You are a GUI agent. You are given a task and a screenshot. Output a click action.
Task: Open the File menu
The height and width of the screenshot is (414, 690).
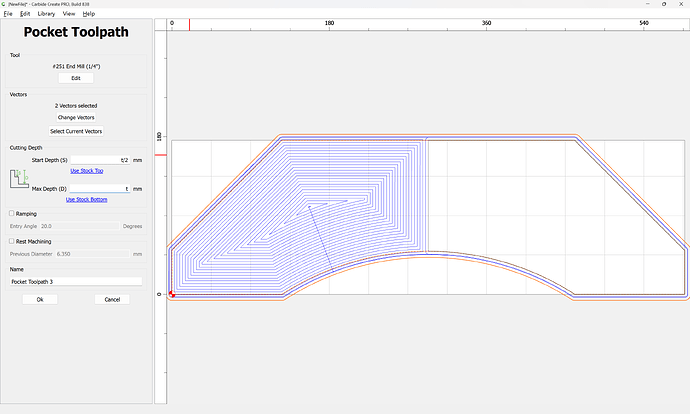pyautogui.click(x=7, y=14)
